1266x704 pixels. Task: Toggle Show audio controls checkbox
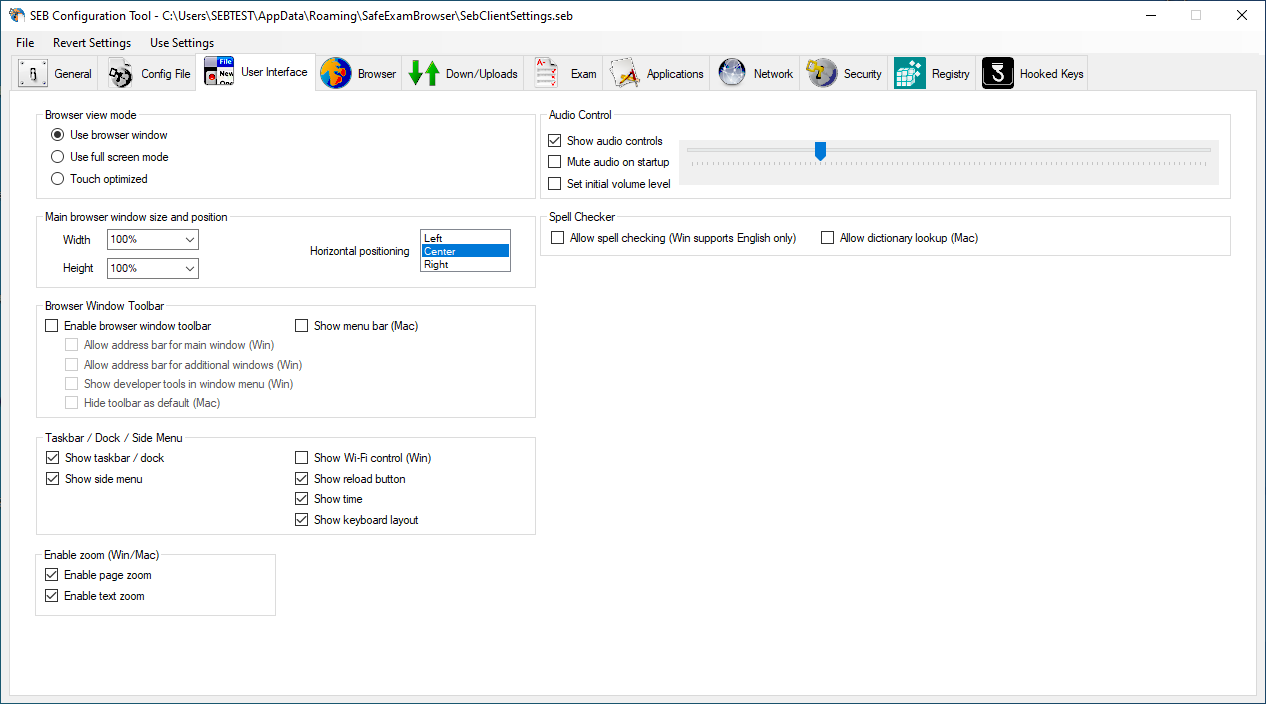pyautogui.click(x=555, y=141)
